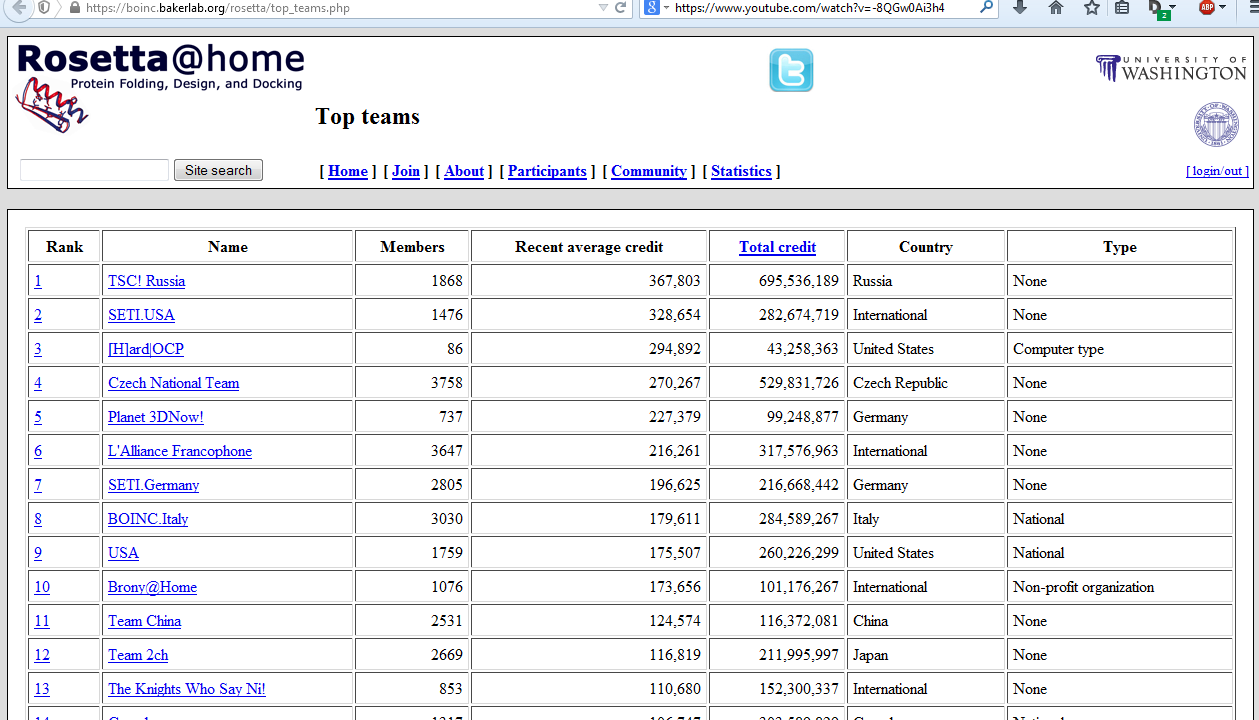Open the Adblock Plus dropdown arrow
The height and width of the screenshot is (720, 1259).
pyautogui.click(x=1223, y=8)
